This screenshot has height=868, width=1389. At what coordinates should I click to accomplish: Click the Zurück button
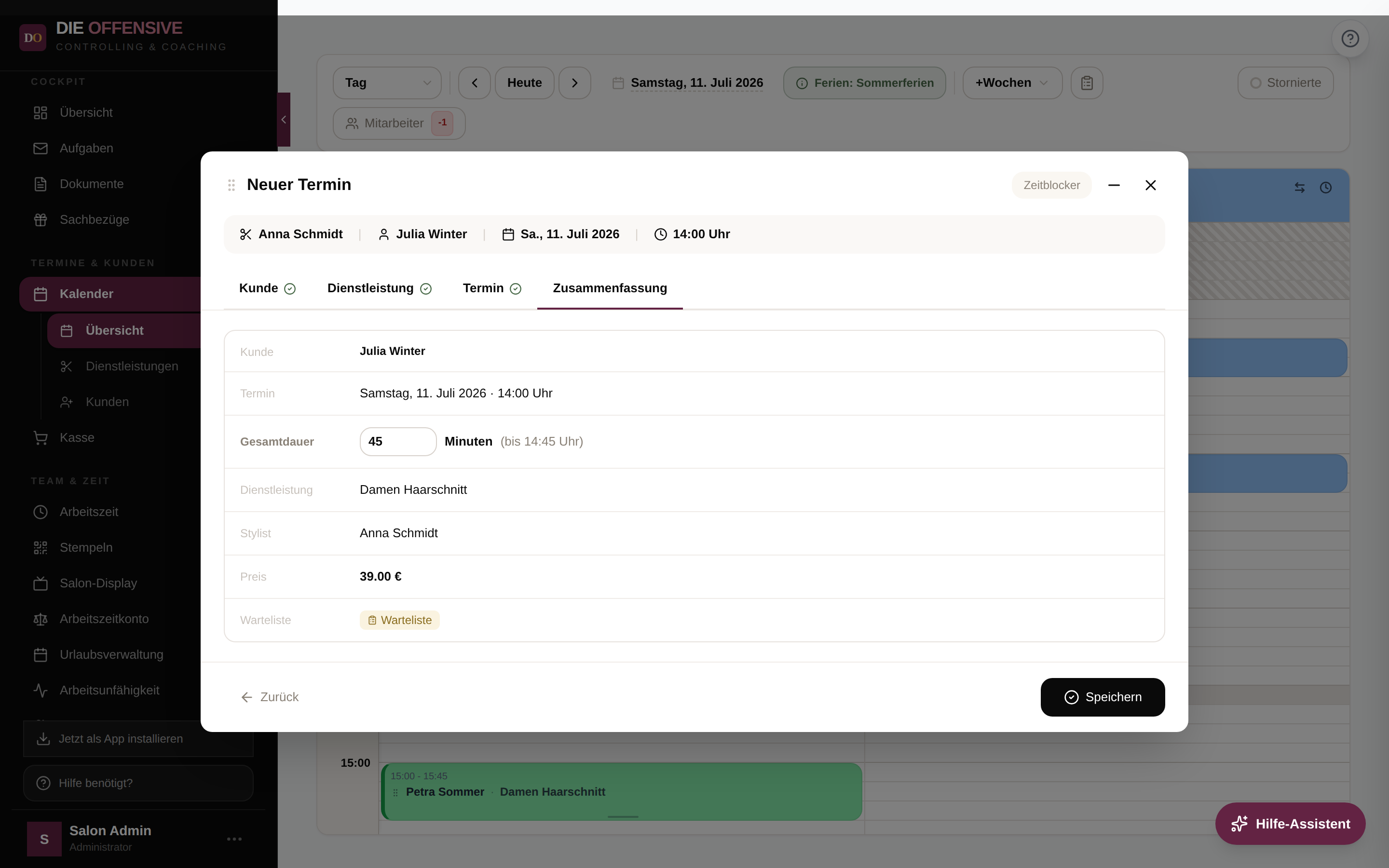(270, 697)
